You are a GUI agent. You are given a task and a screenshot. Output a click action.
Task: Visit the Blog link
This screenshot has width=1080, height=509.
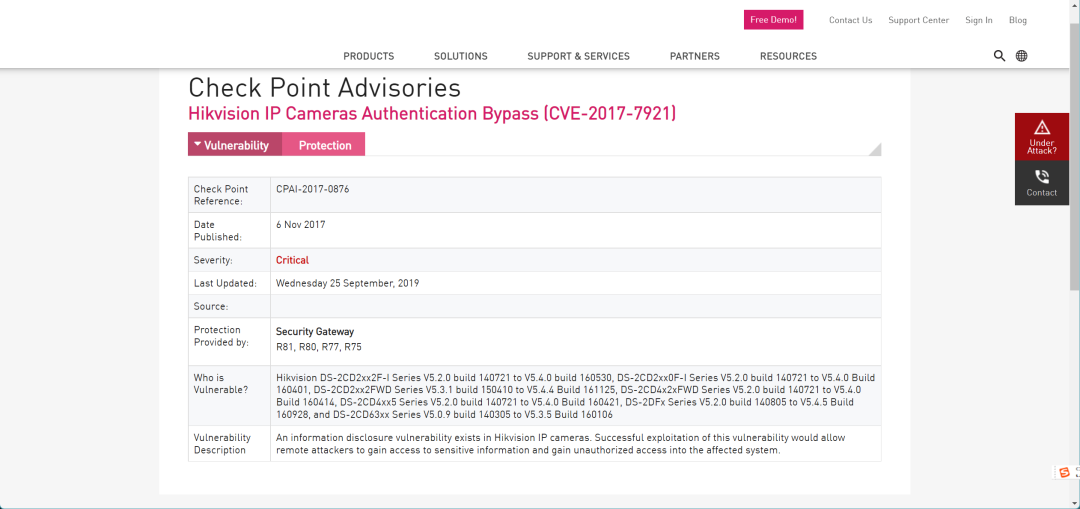pyautogui.click(x=1018, y=20)
